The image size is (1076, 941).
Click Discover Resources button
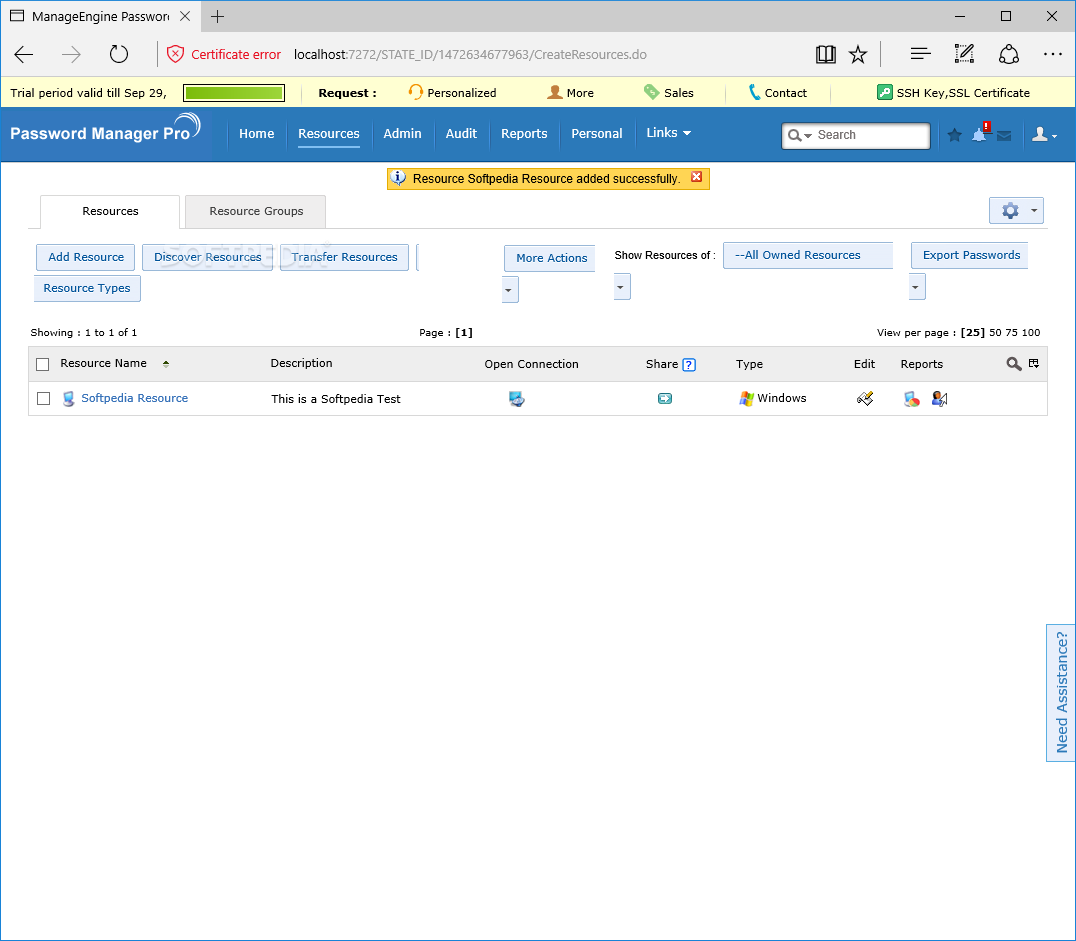tap(207, 257)
